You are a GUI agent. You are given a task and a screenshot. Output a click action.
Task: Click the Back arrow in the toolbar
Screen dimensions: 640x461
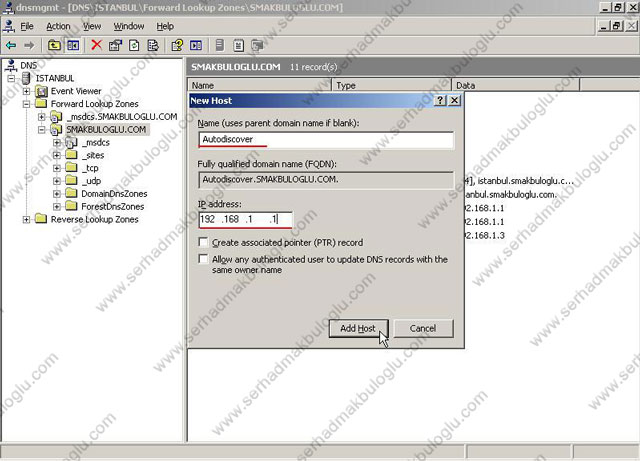pyautogui.click(x=11, y=45)
